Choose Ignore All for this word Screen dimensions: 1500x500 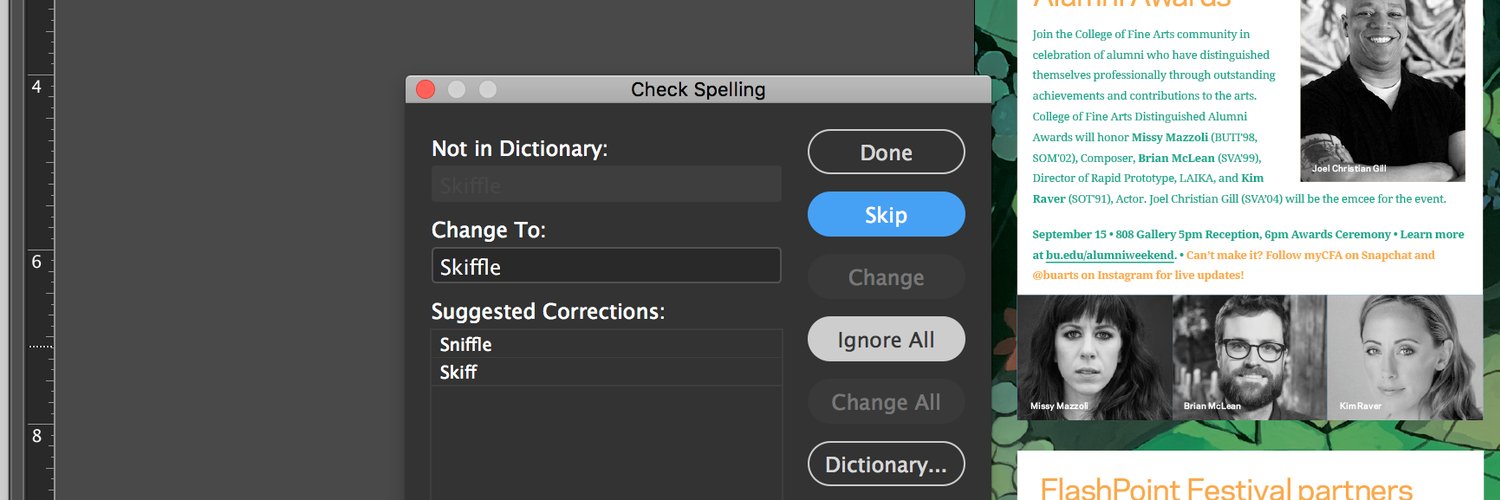pyautogui.click(x=886, y=339)
